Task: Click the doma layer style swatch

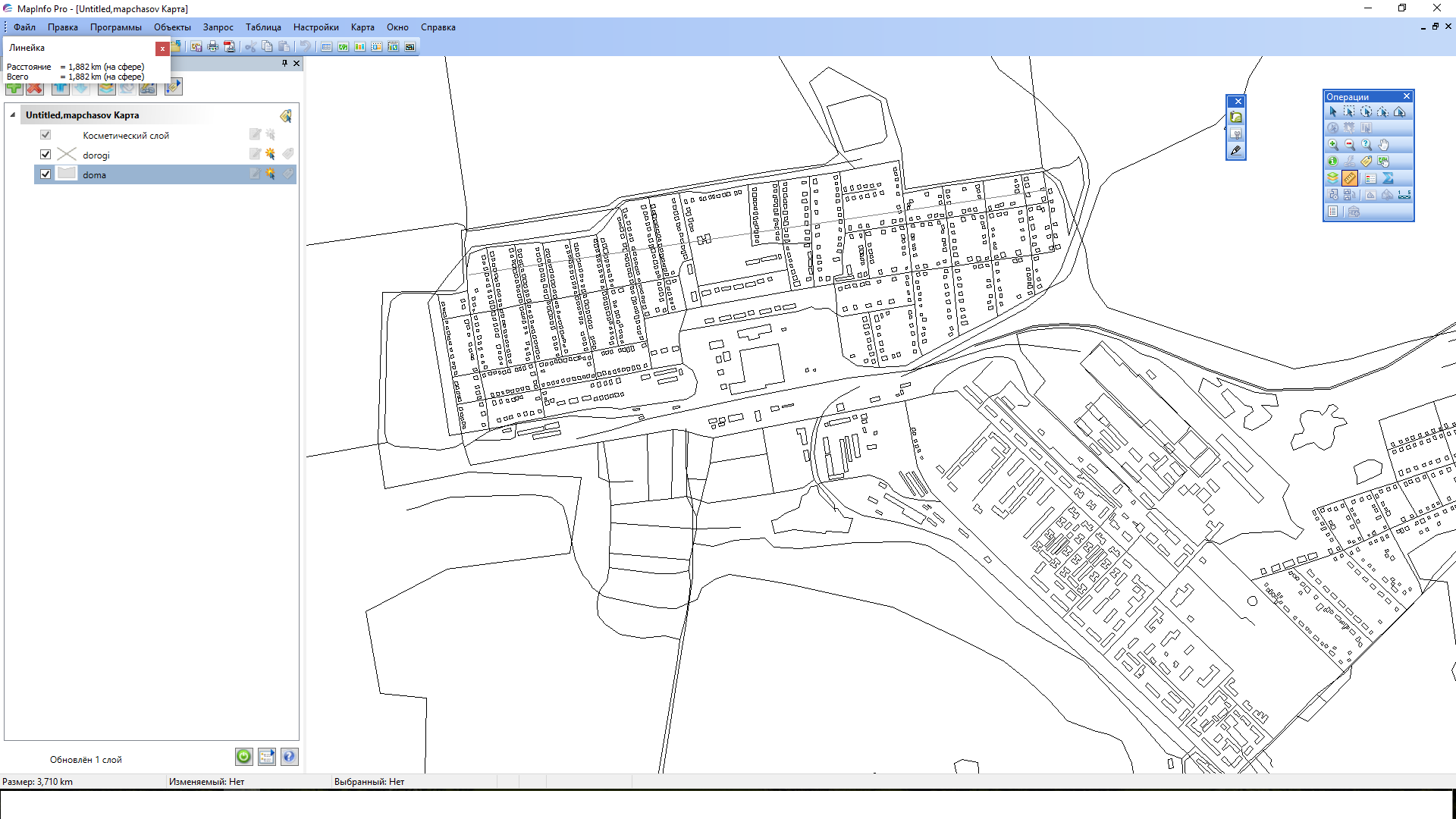Action: [x=67, y=174]
